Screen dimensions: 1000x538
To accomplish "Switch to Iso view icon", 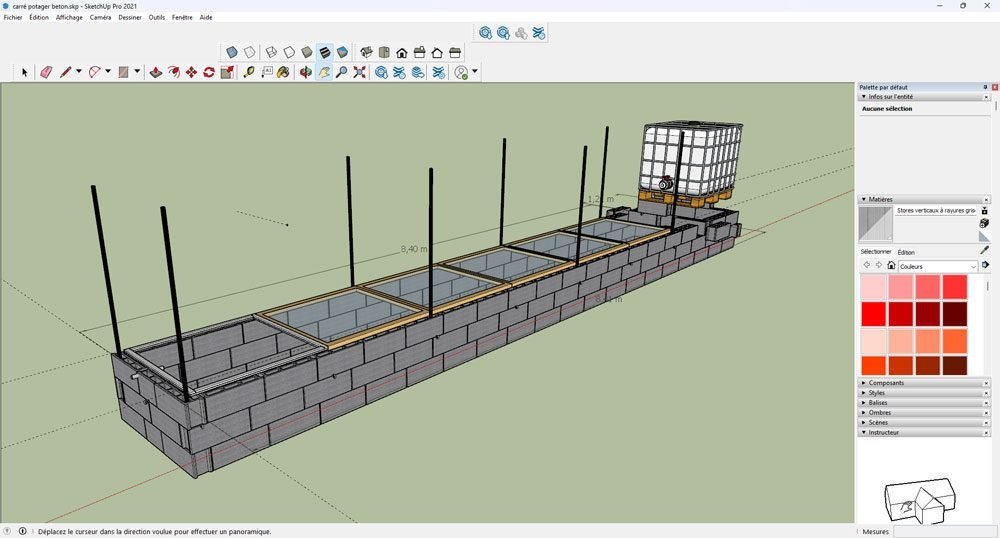I will (x=366, y=52).
